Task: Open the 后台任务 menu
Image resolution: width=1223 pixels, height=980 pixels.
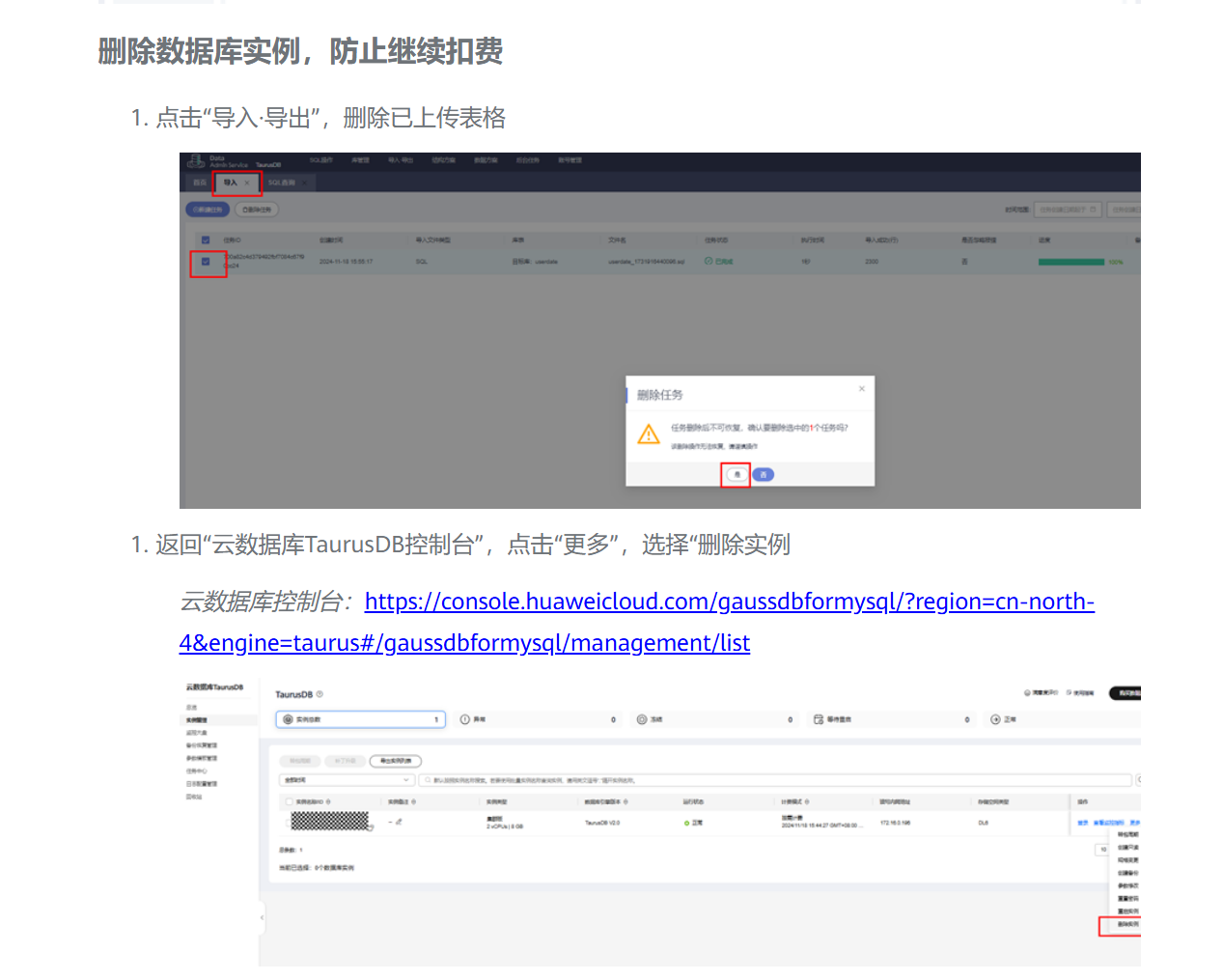Action: point(528,160)
